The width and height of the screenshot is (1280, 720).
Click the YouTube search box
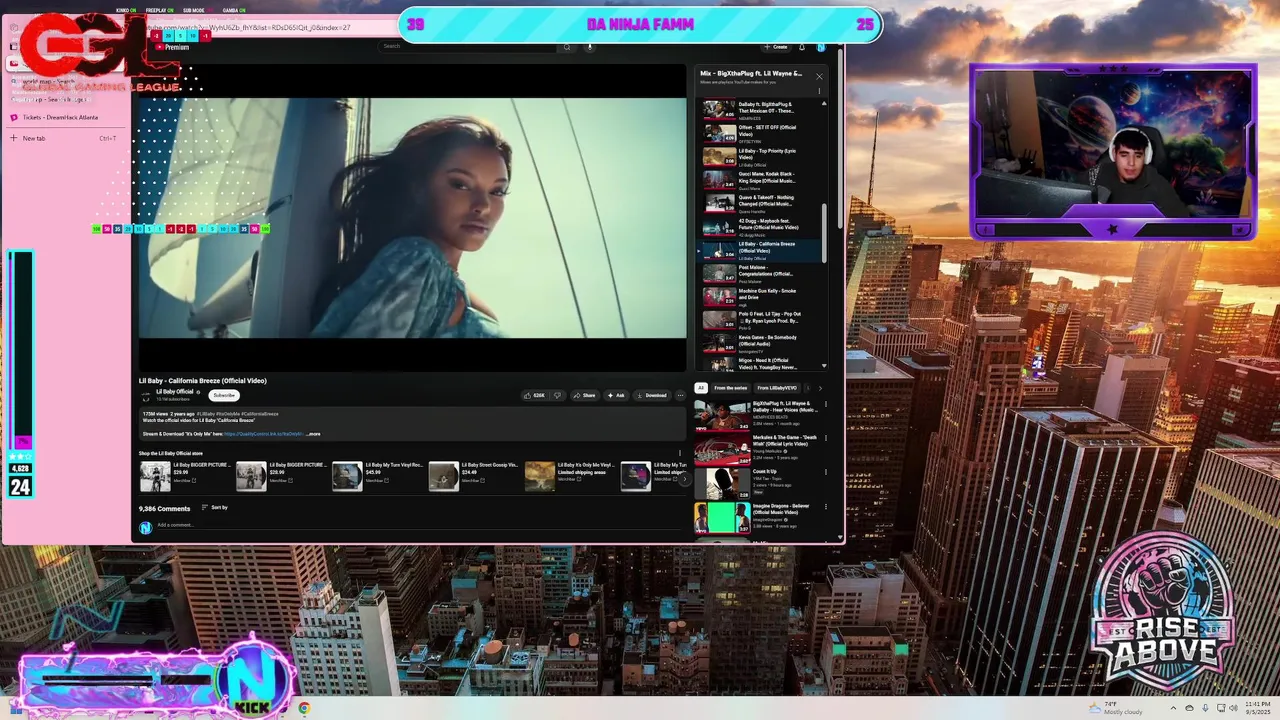[x=468, y=46]
